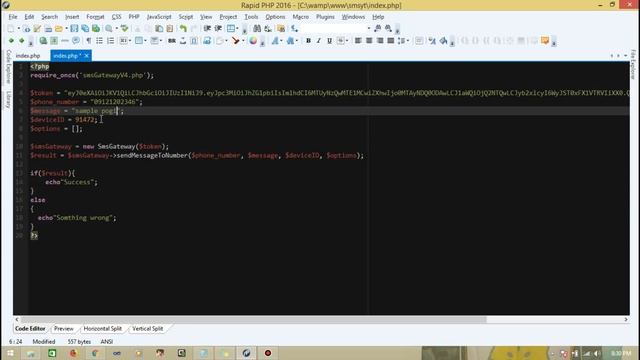
Task: Click the 'Modified' status bar entry
Action: click(x=44, y=342)
